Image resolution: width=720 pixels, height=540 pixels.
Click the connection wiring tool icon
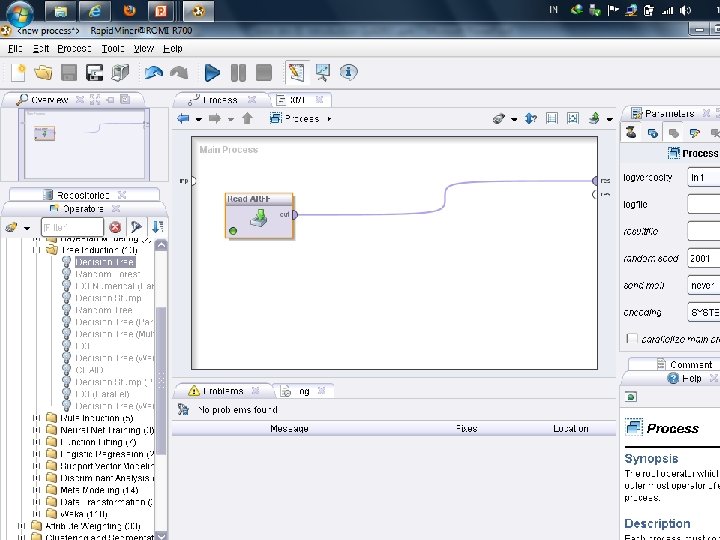(499, 118)
